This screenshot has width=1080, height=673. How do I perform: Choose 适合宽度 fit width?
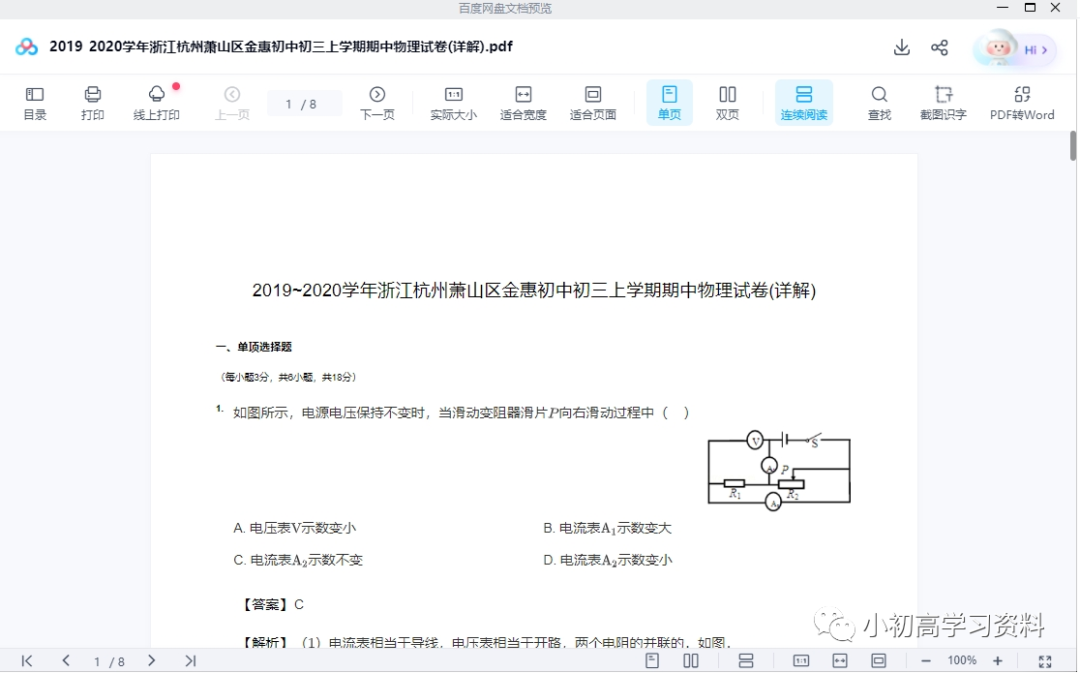523,103
